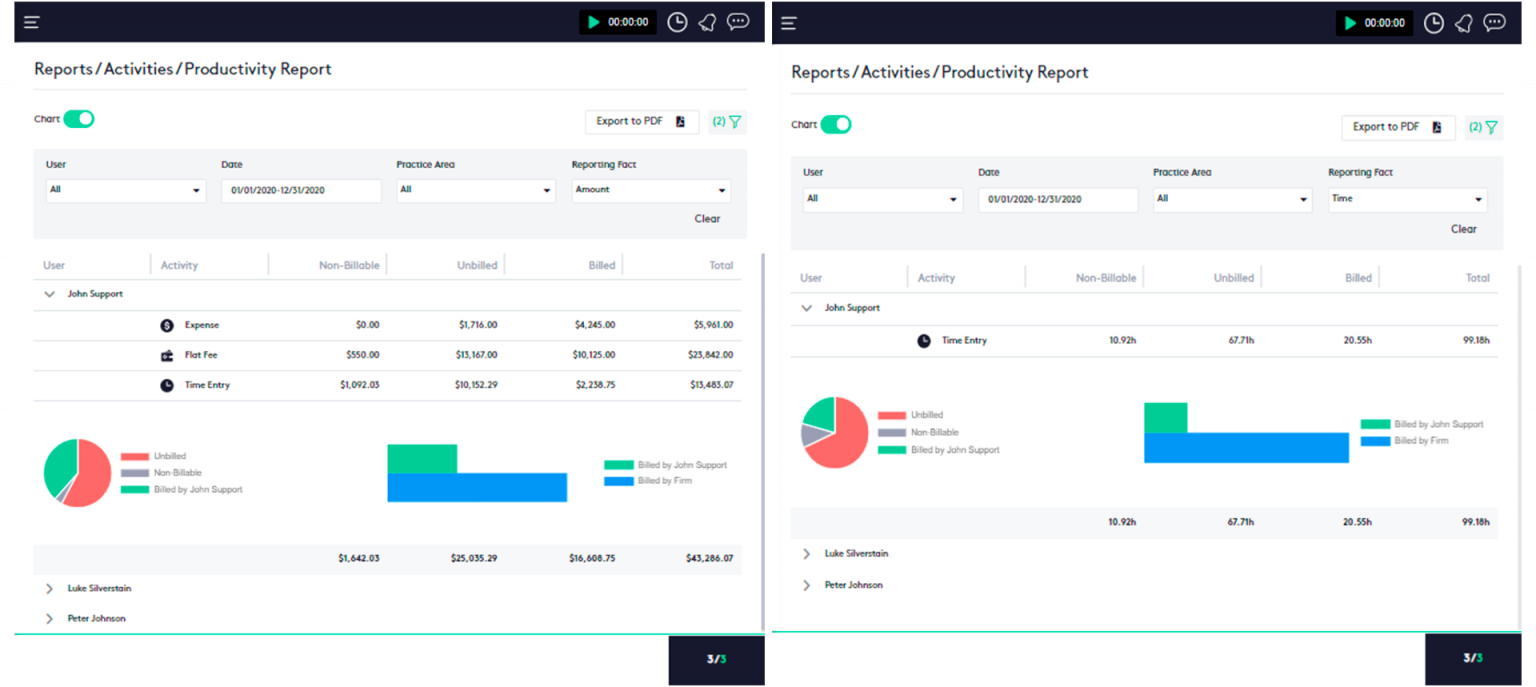Open notifications bell in left header

click(x=707, y=22)
